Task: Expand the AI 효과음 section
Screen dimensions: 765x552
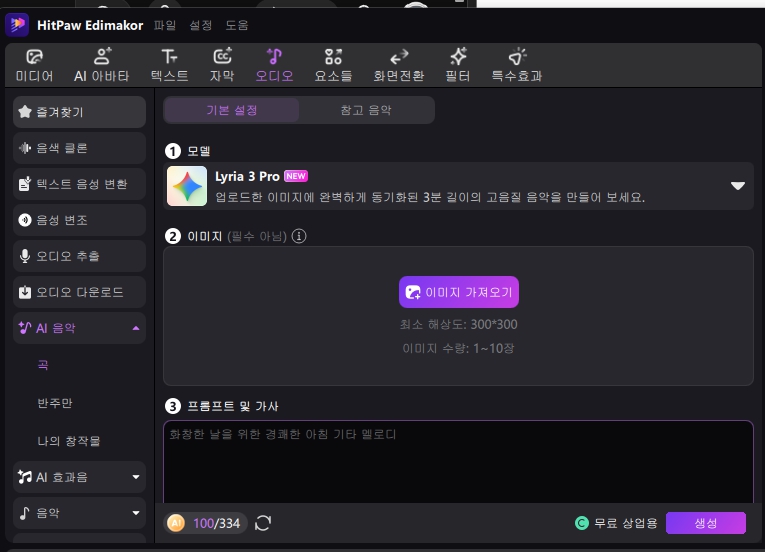Action: coord(136,477)
